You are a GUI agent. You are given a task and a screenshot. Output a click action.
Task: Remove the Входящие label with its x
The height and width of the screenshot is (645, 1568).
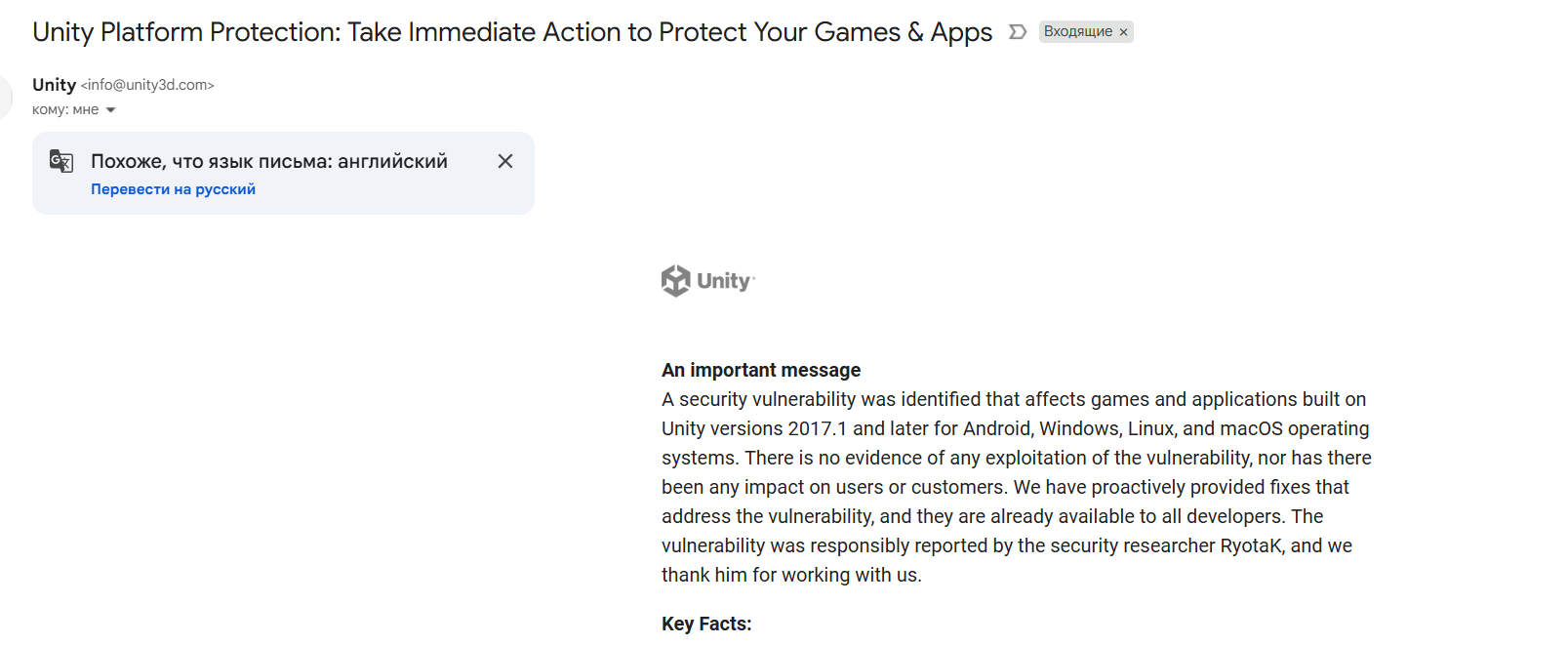pyautogui.click(x=1123, y=32)
